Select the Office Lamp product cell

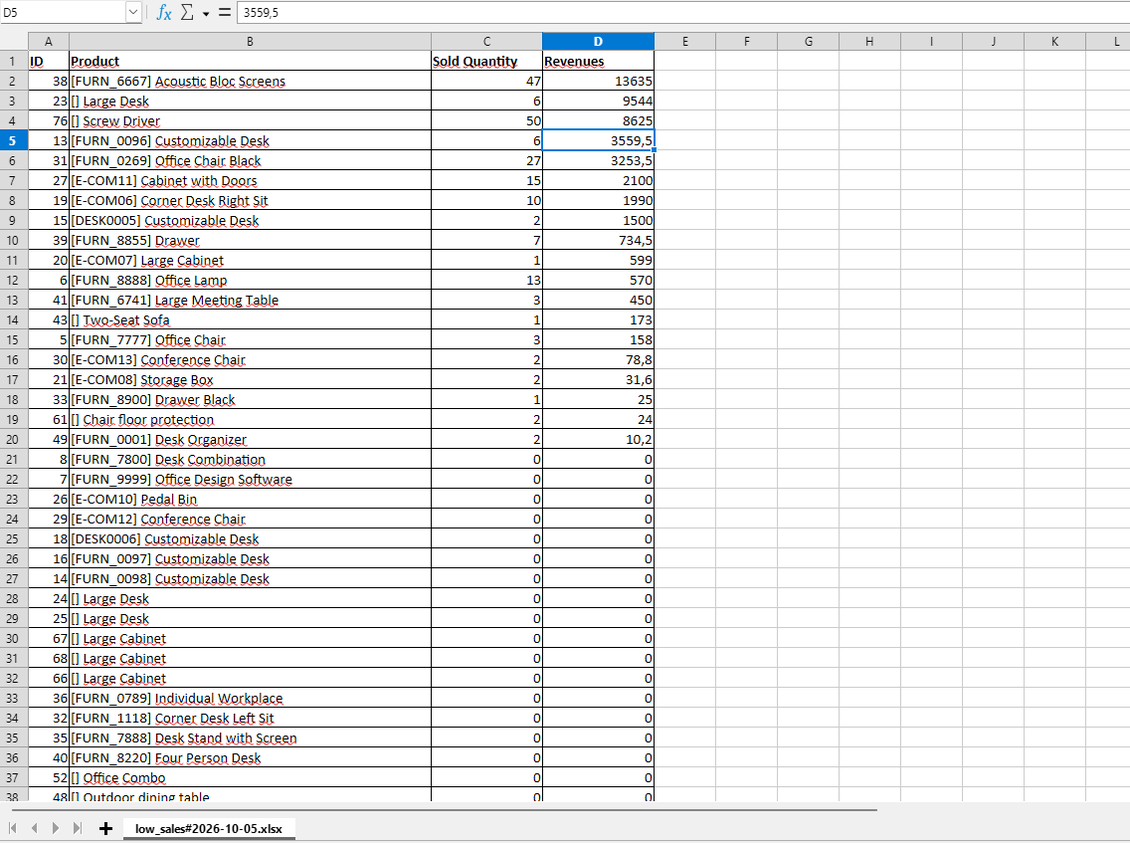[250, 280]
